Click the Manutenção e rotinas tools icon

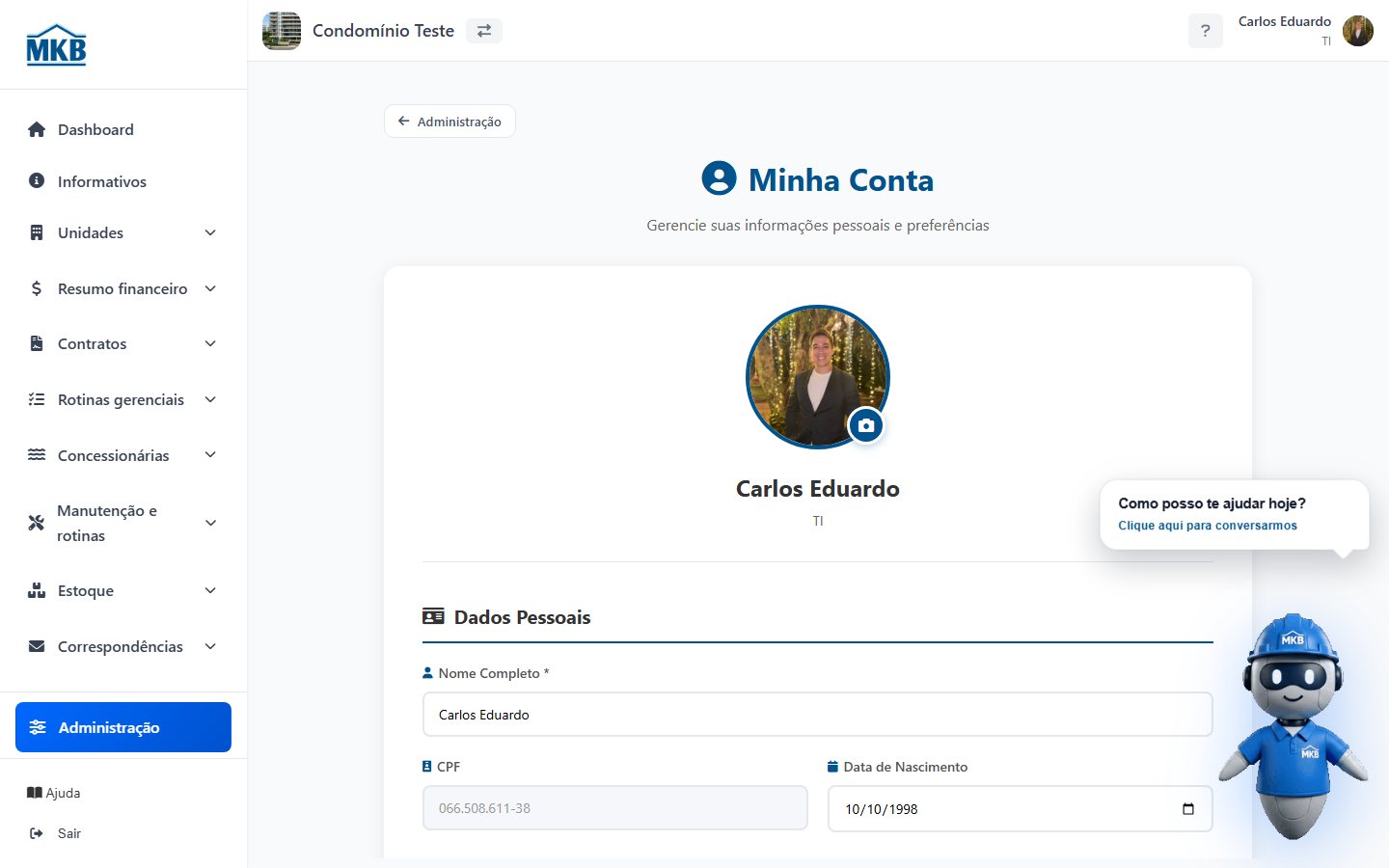pos(37,523)
